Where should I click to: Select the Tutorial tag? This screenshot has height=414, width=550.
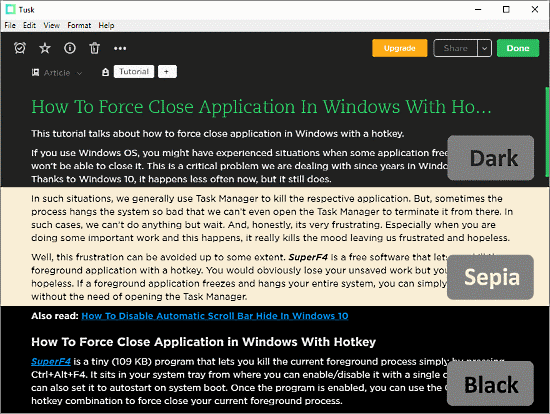[x=134, y=72]
